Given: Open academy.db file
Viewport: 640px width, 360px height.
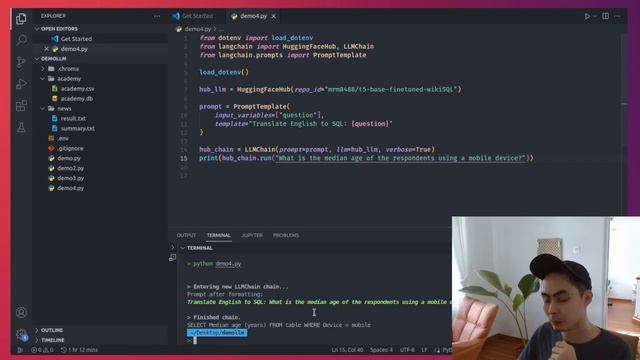Looking at the screenshot, I should (77, 98).
